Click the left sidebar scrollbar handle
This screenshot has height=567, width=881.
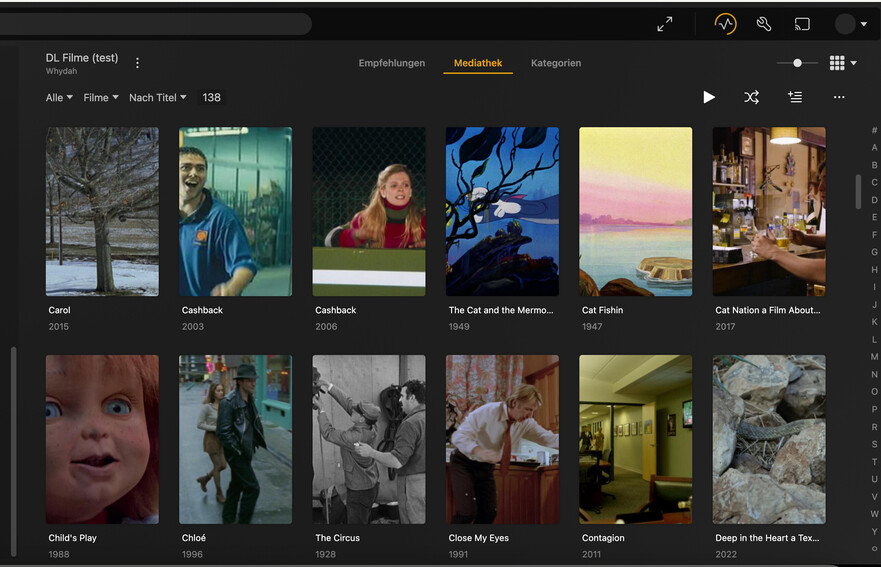13,452
